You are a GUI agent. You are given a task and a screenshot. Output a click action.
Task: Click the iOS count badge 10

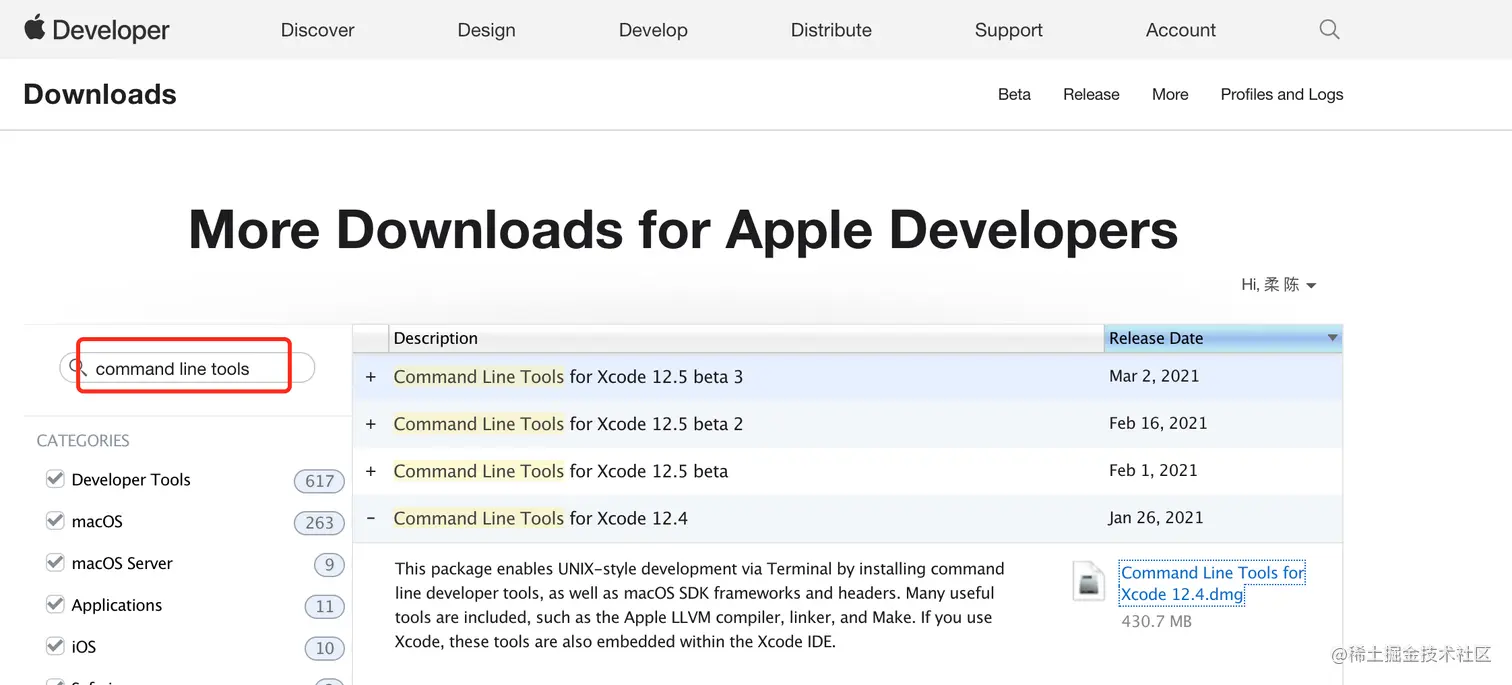pos(324,648)
